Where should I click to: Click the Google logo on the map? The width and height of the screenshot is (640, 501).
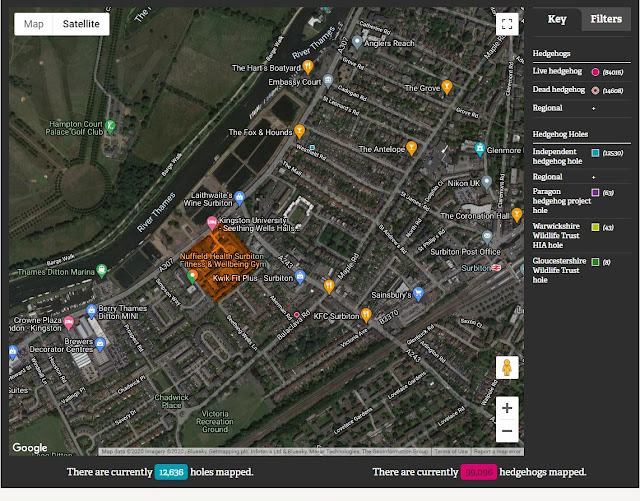(30, 448)
